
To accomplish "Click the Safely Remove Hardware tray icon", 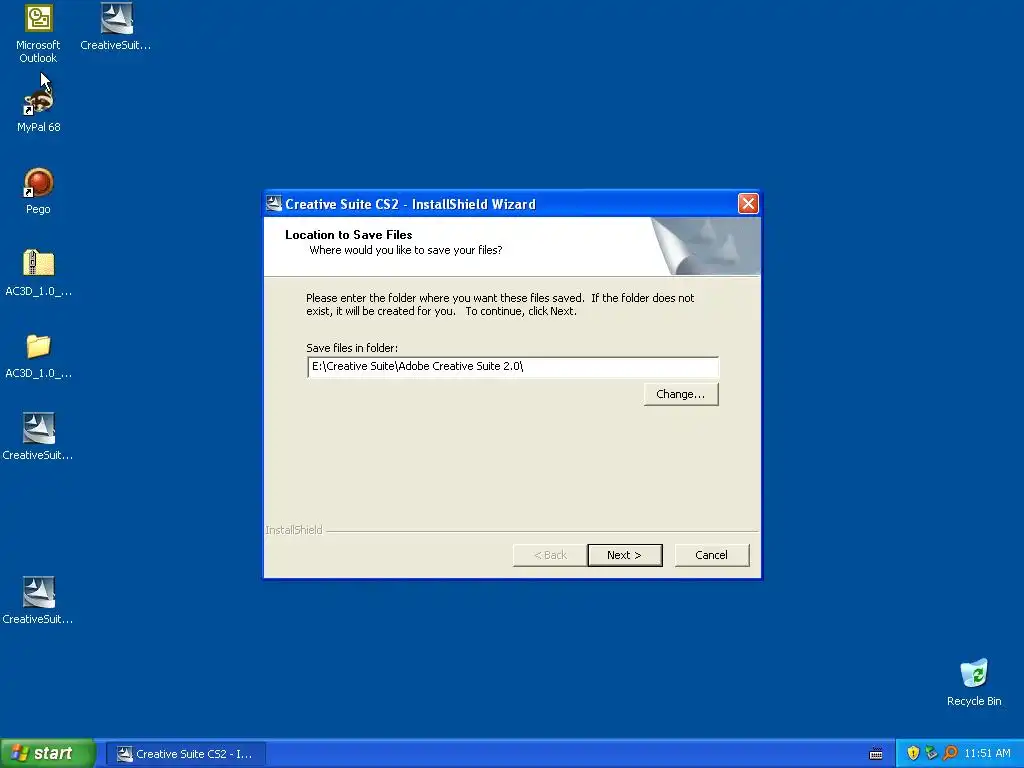I will click(x=931, y=753).
